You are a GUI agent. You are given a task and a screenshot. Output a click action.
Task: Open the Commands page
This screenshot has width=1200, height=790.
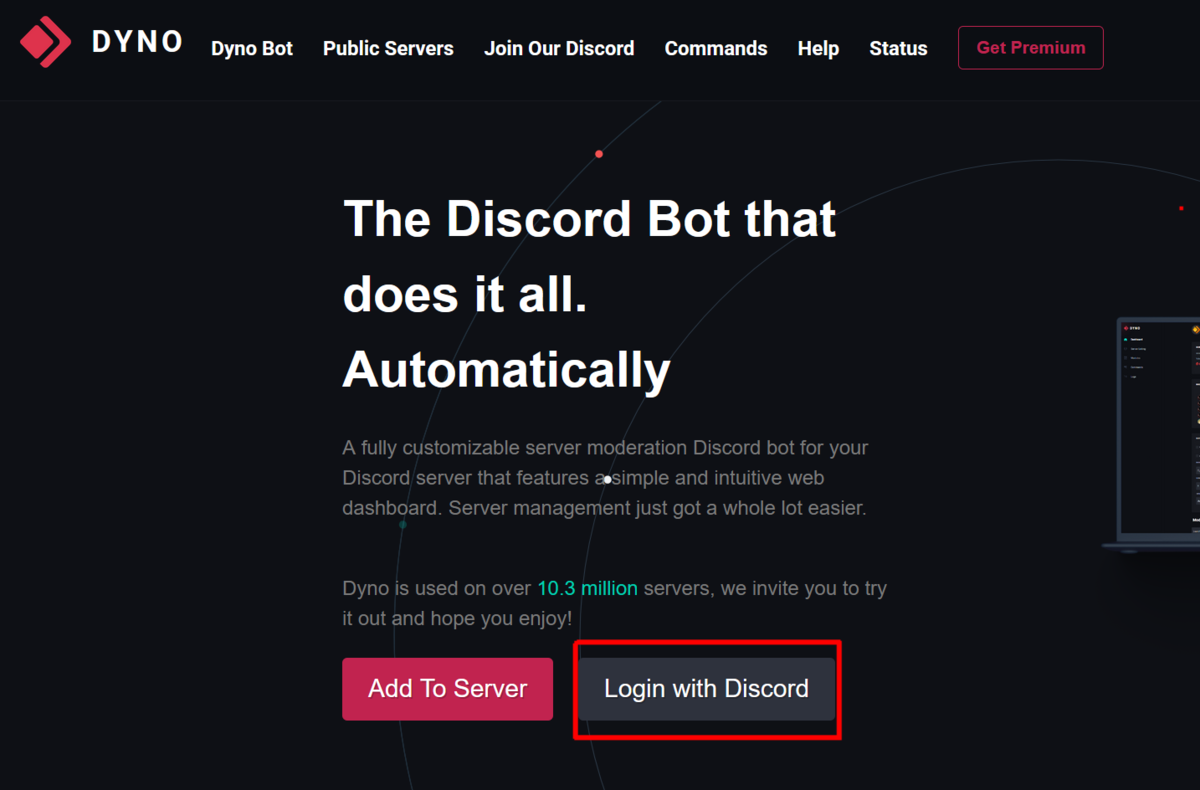click(716, 48)
